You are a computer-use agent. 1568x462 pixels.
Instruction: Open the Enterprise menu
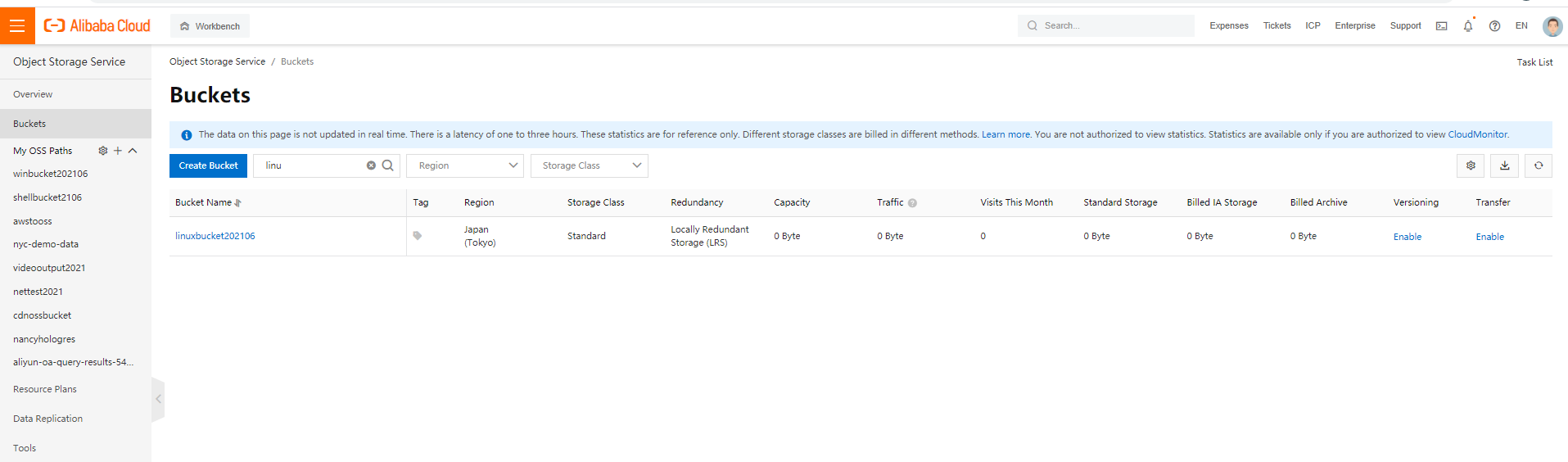[1355, 25]
